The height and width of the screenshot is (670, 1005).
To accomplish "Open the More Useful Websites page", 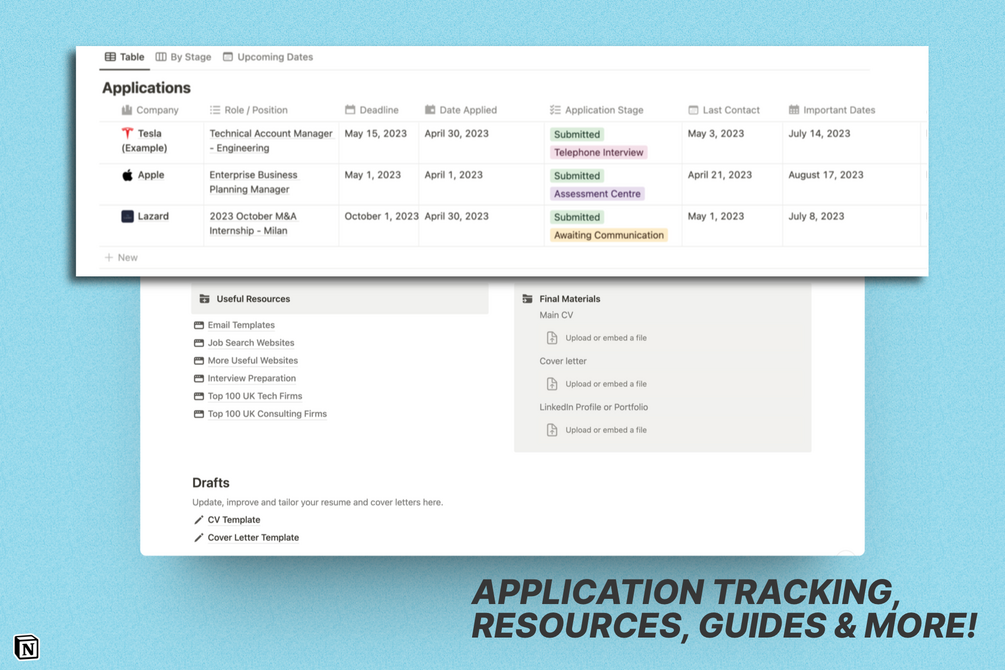I will 253,361.
